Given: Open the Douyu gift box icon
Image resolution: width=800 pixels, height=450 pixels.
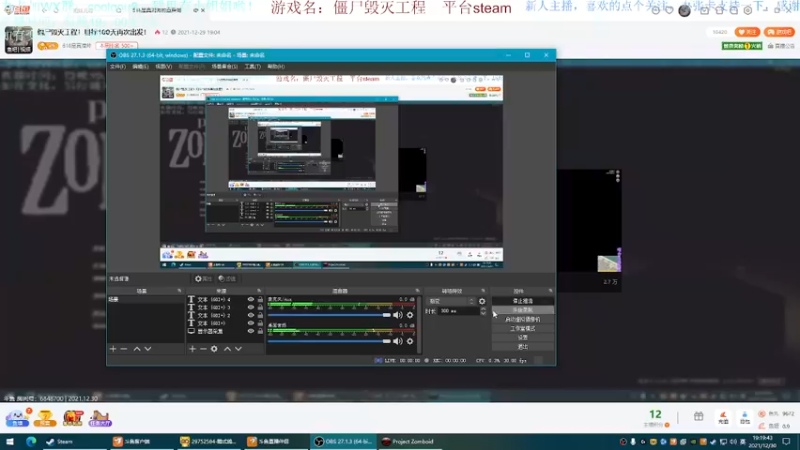Looking at the screenshot, I should click(x=698, y=416).
